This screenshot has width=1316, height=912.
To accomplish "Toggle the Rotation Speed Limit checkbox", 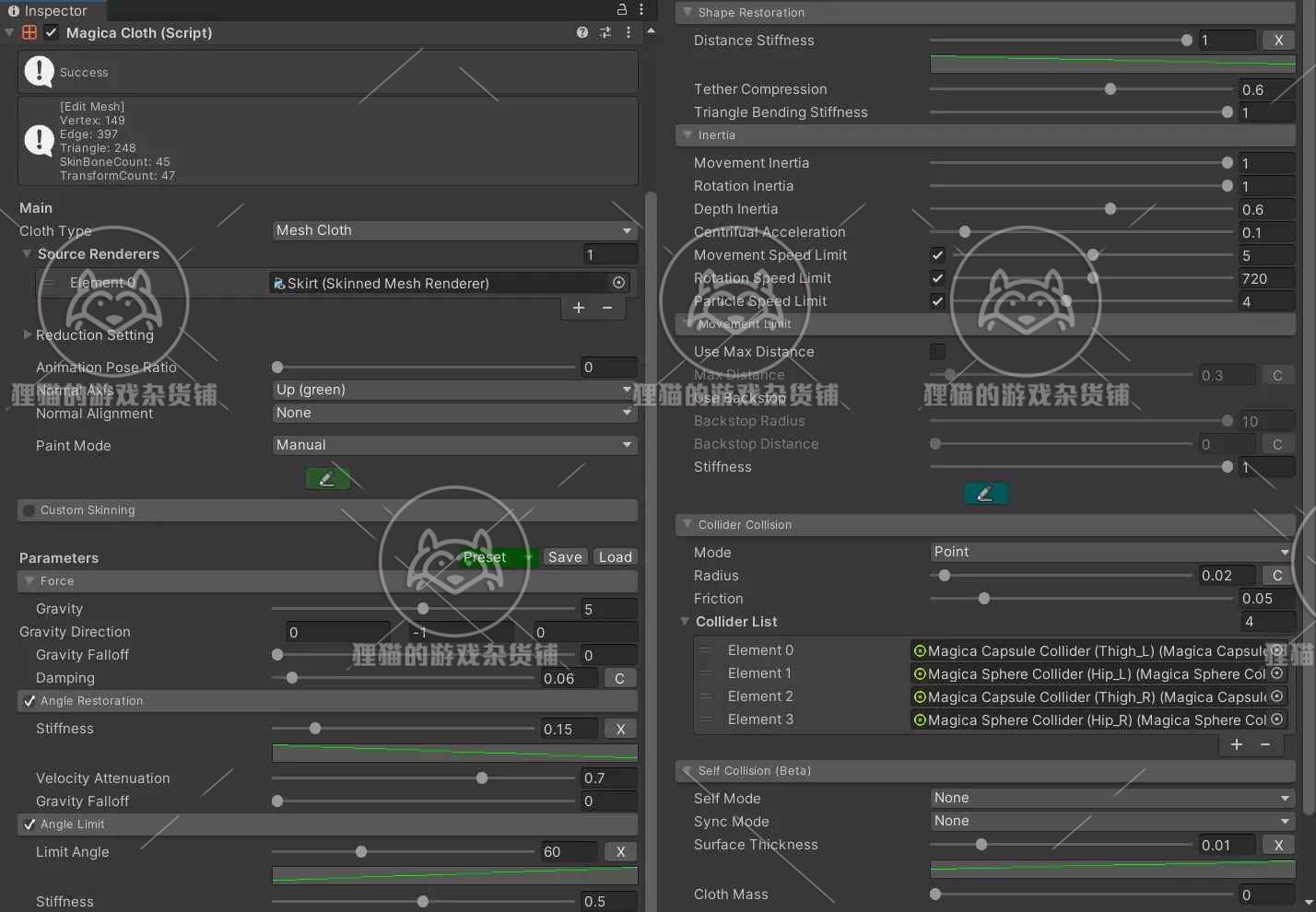I will (x=937, y=278).
